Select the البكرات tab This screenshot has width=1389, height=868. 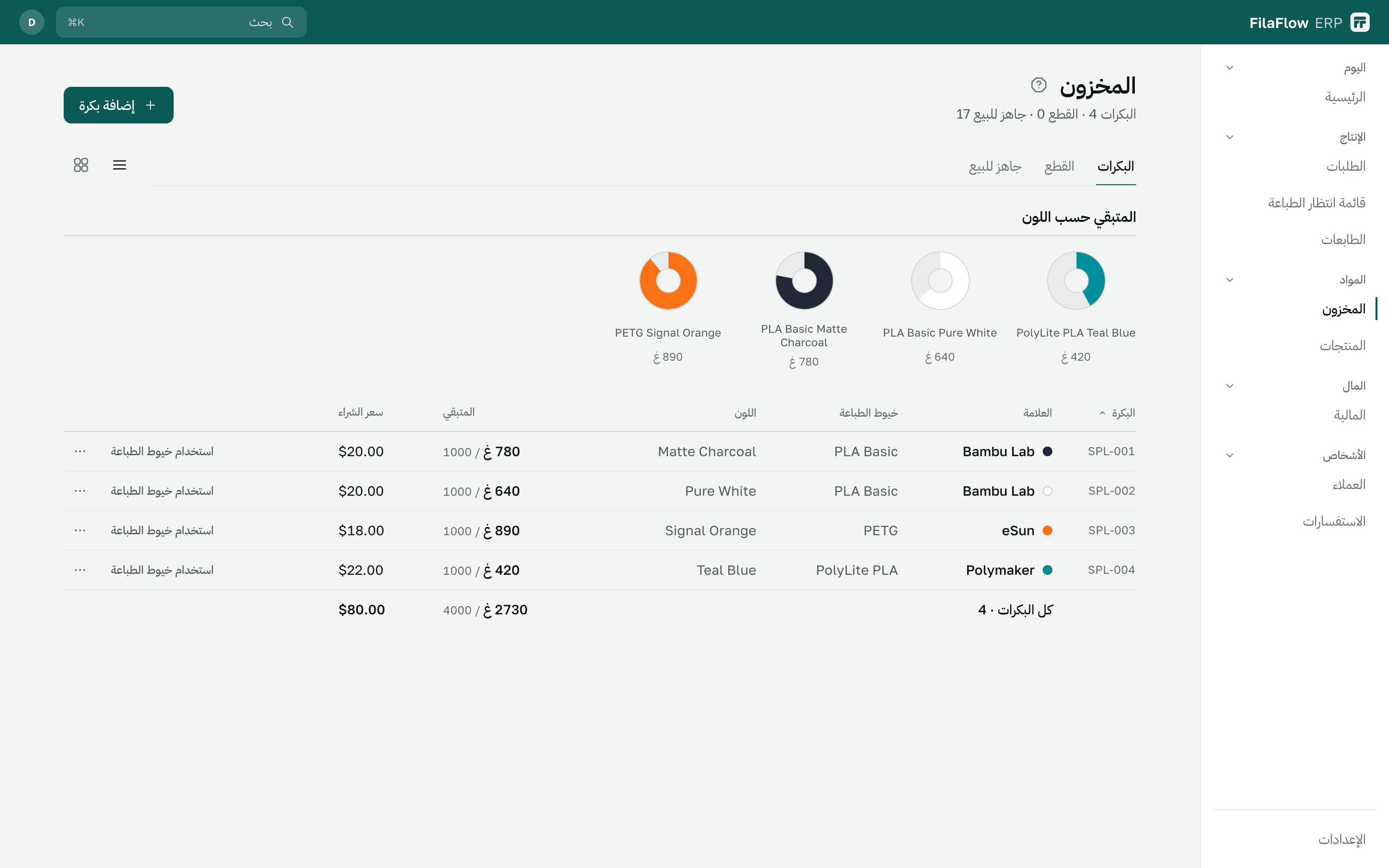click(1116, 166)
